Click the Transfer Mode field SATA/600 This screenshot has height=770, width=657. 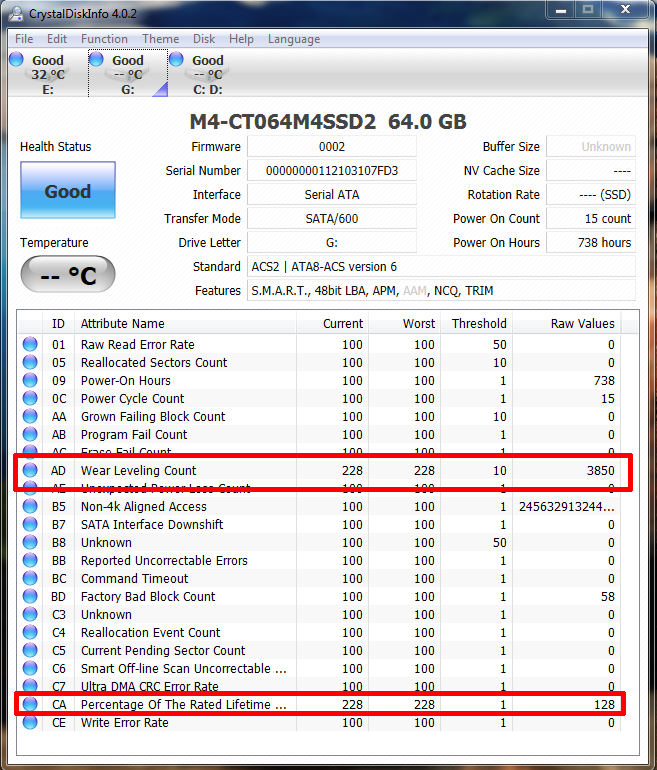[332, 219]
